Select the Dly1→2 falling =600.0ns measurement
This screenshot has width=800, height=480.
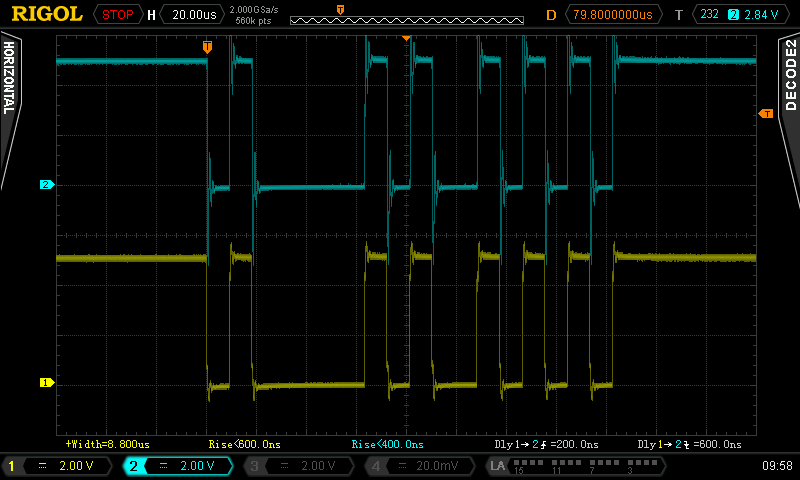point(689,444)
